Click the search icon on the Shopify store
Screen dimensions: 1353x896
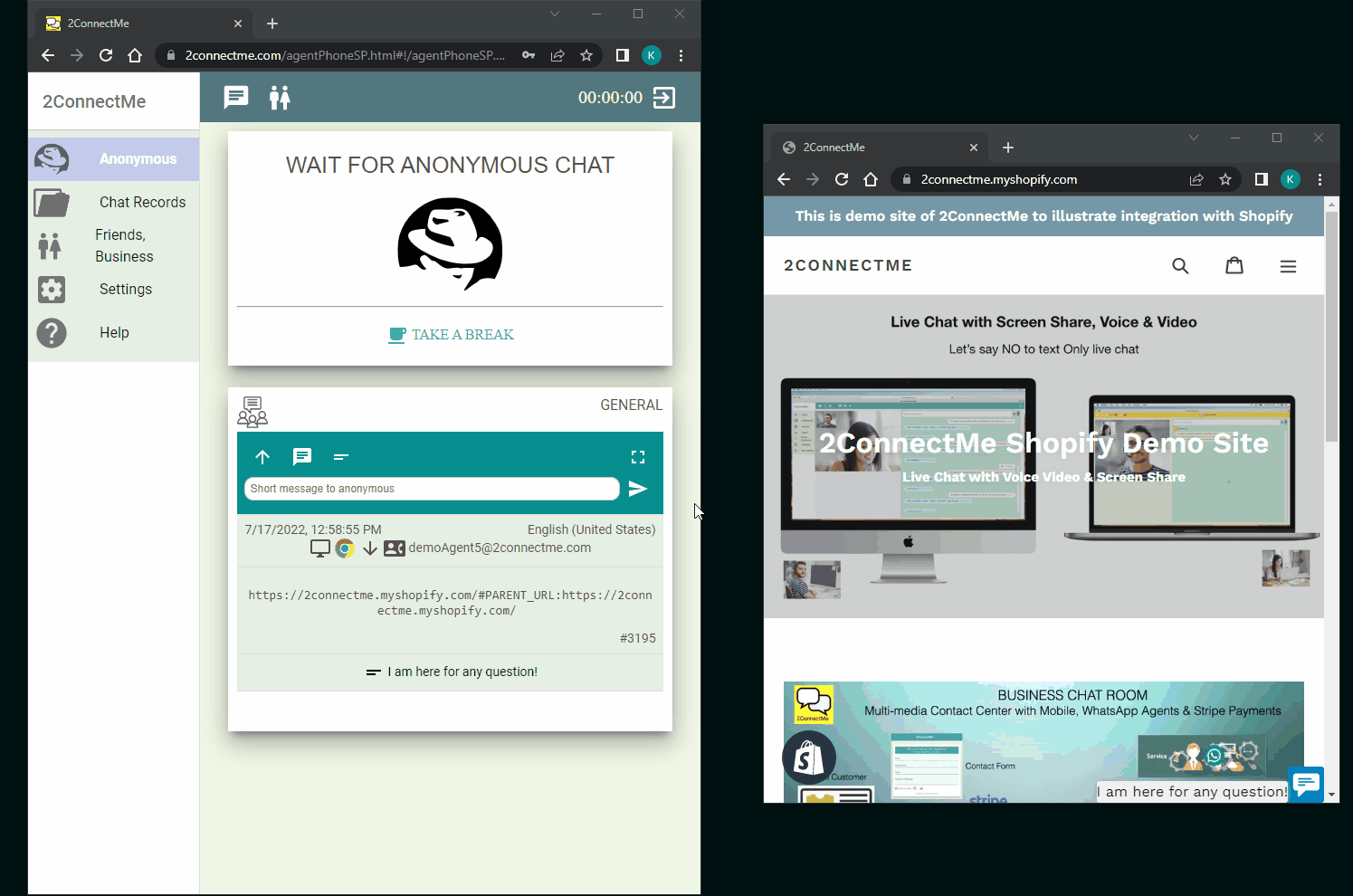click(1180, 265)
